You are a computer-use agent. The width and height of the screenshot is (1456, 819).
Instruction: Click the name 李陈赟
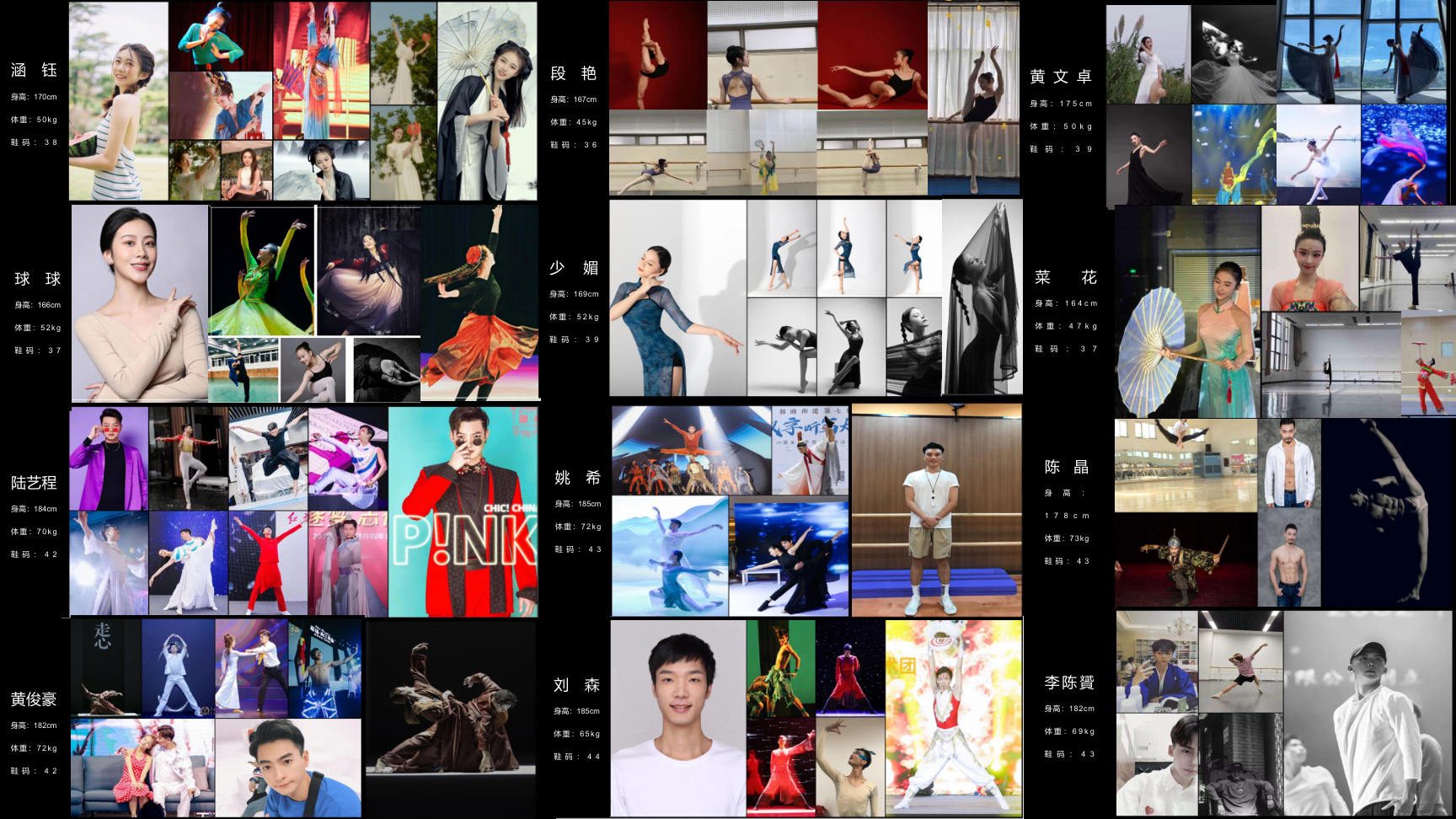[1069, 682]
